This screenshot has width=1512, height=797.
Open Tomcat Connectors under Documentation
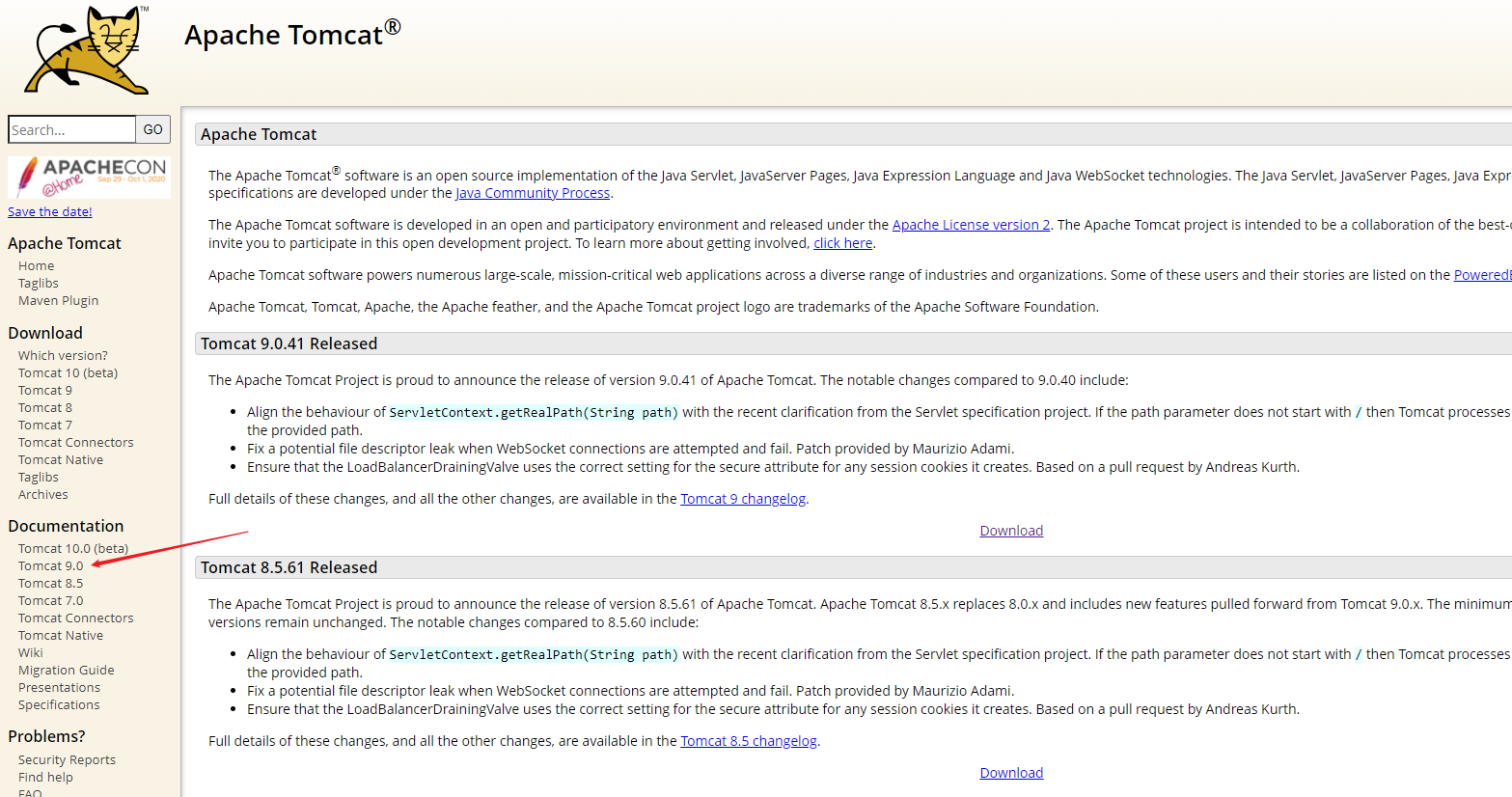76,618
